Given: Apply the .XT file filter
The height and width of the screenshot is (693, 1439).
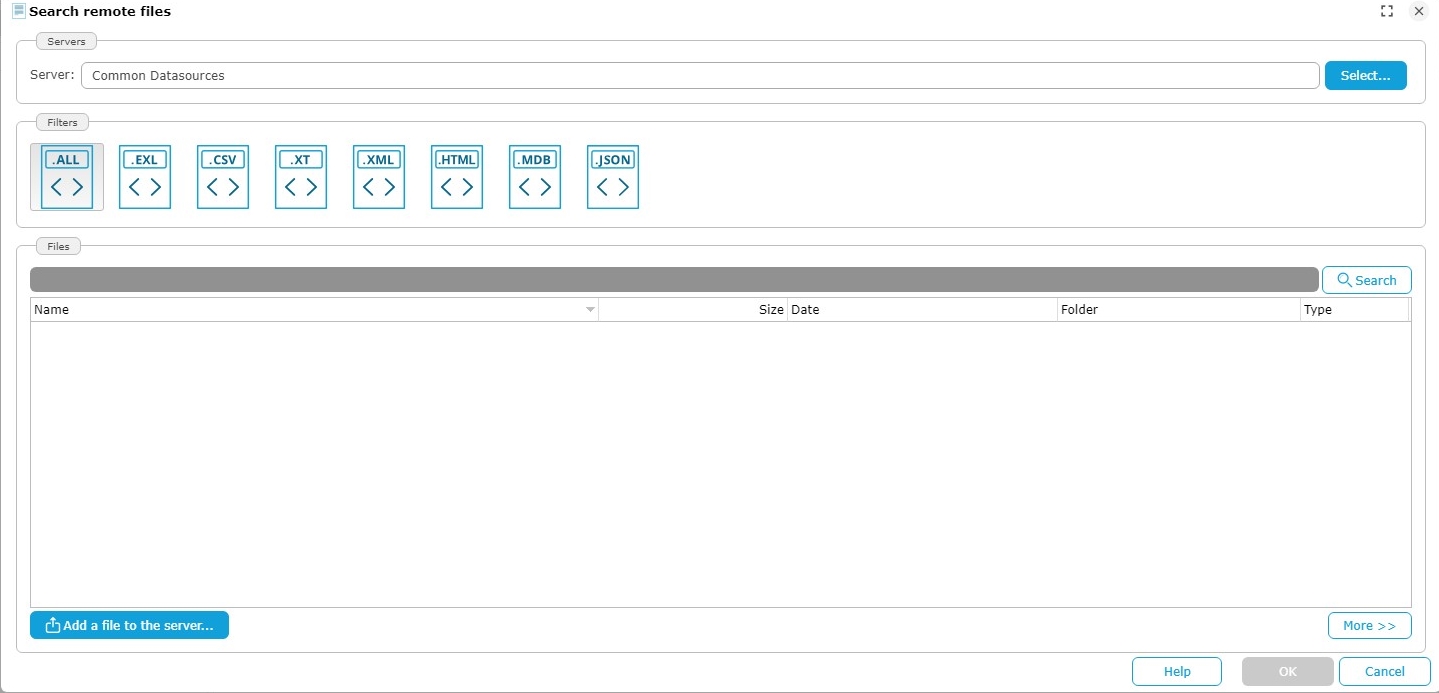Looking at the screenshot, I should (301, 177).
